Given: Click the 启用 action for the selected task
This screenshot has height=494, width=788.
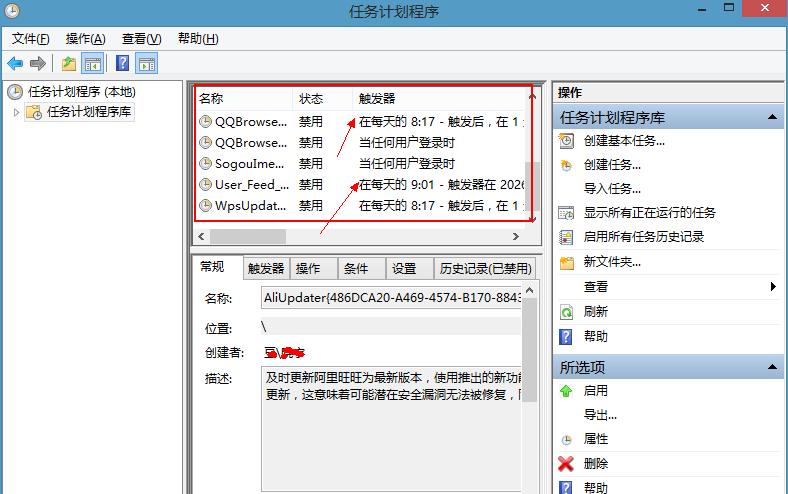Looking at the screenshot, I should [596, 391].
